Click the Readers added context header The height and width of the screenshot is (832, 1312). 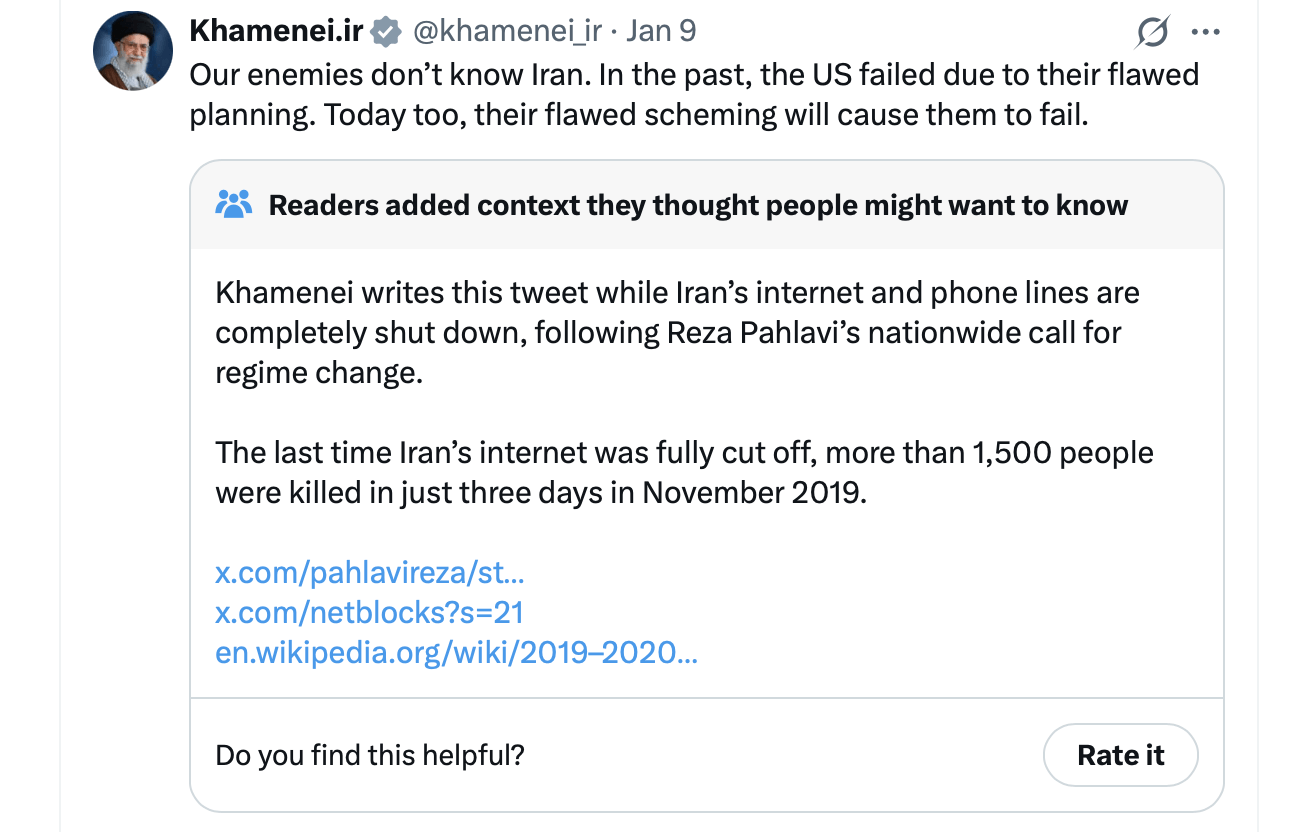click(697, 204)
